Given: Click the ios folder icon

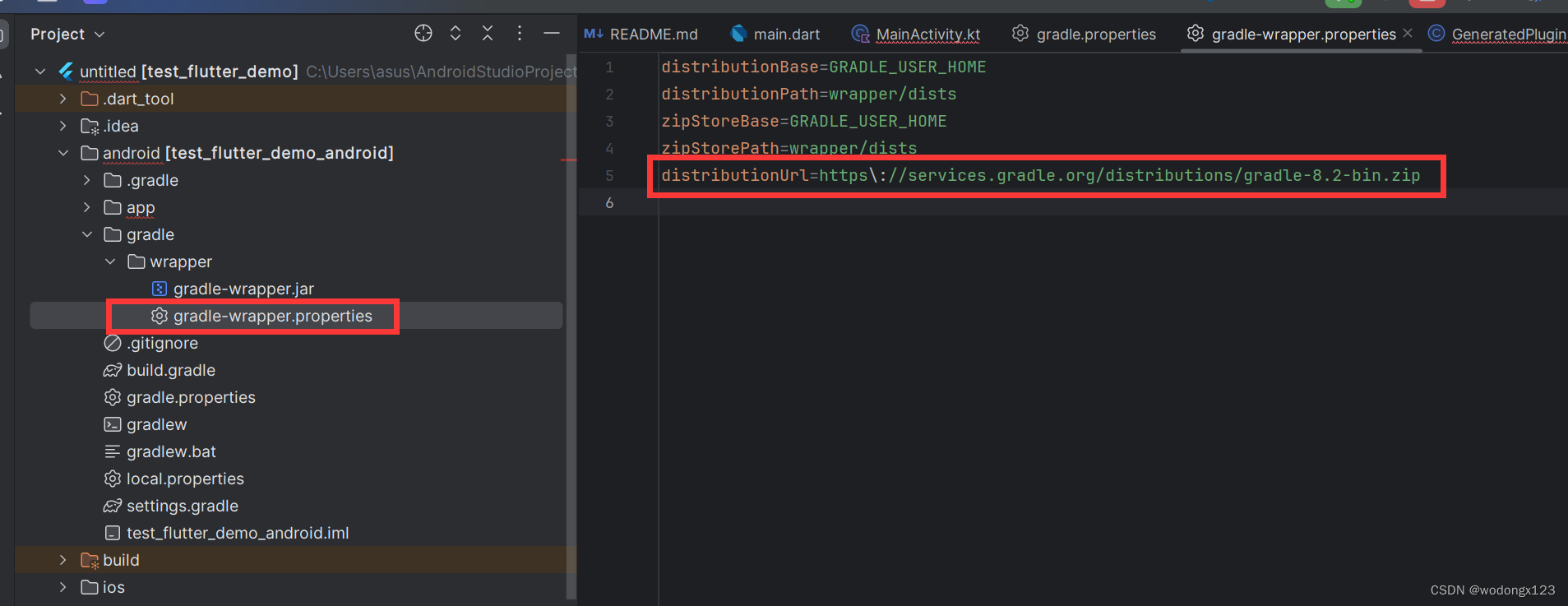Looking at the screenshot, I should point(90,587).
